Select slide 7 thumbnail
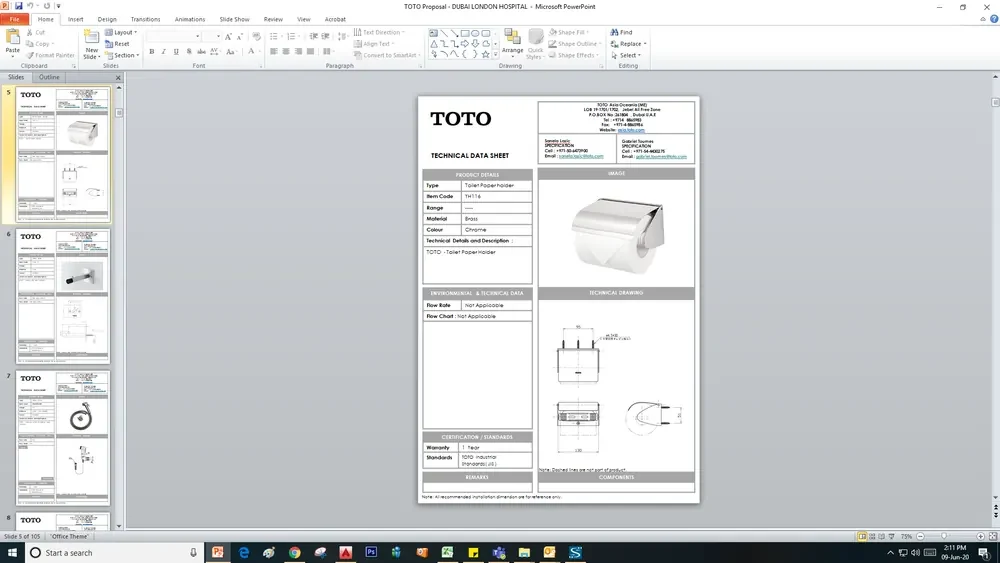 pyautogui.click(x=62, y=438)
